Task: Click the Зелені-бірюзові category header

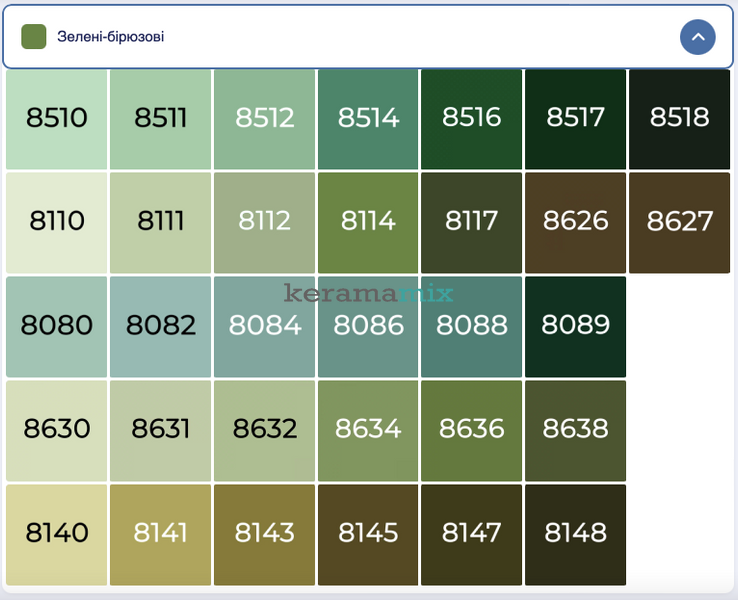Action: pyautogui.click(x=368, y=37)
